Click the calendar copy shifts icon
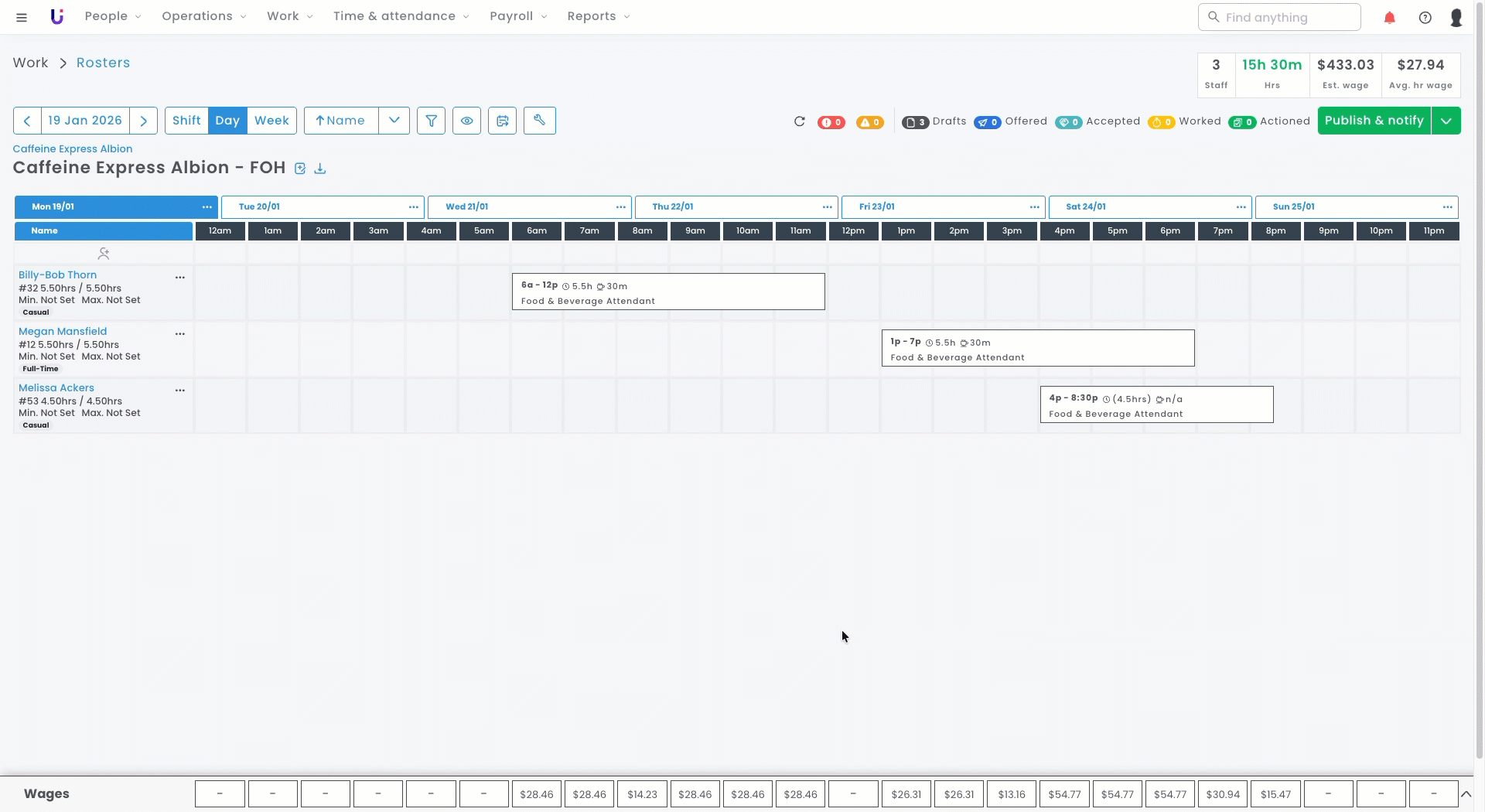Image resolution: width=1485 pixels, height=812 pixels. 502,121
